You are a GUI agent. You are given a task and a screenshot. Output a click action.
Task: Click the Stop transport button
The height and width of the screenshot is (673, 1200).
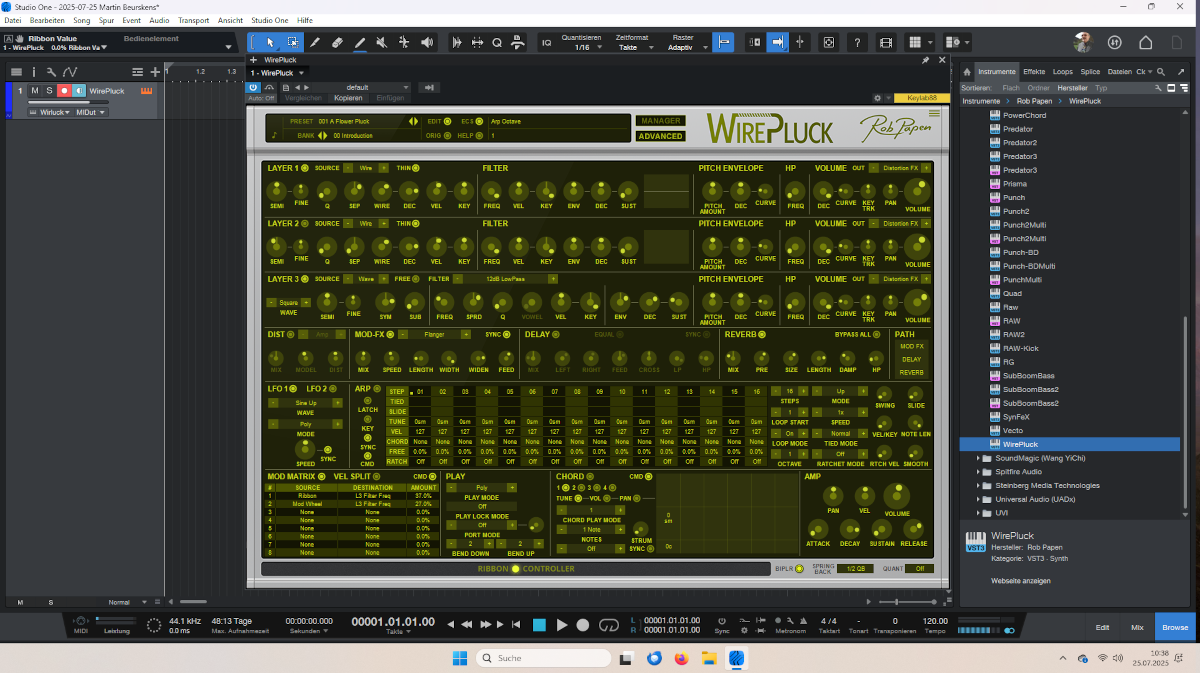(x=539, y=625)
